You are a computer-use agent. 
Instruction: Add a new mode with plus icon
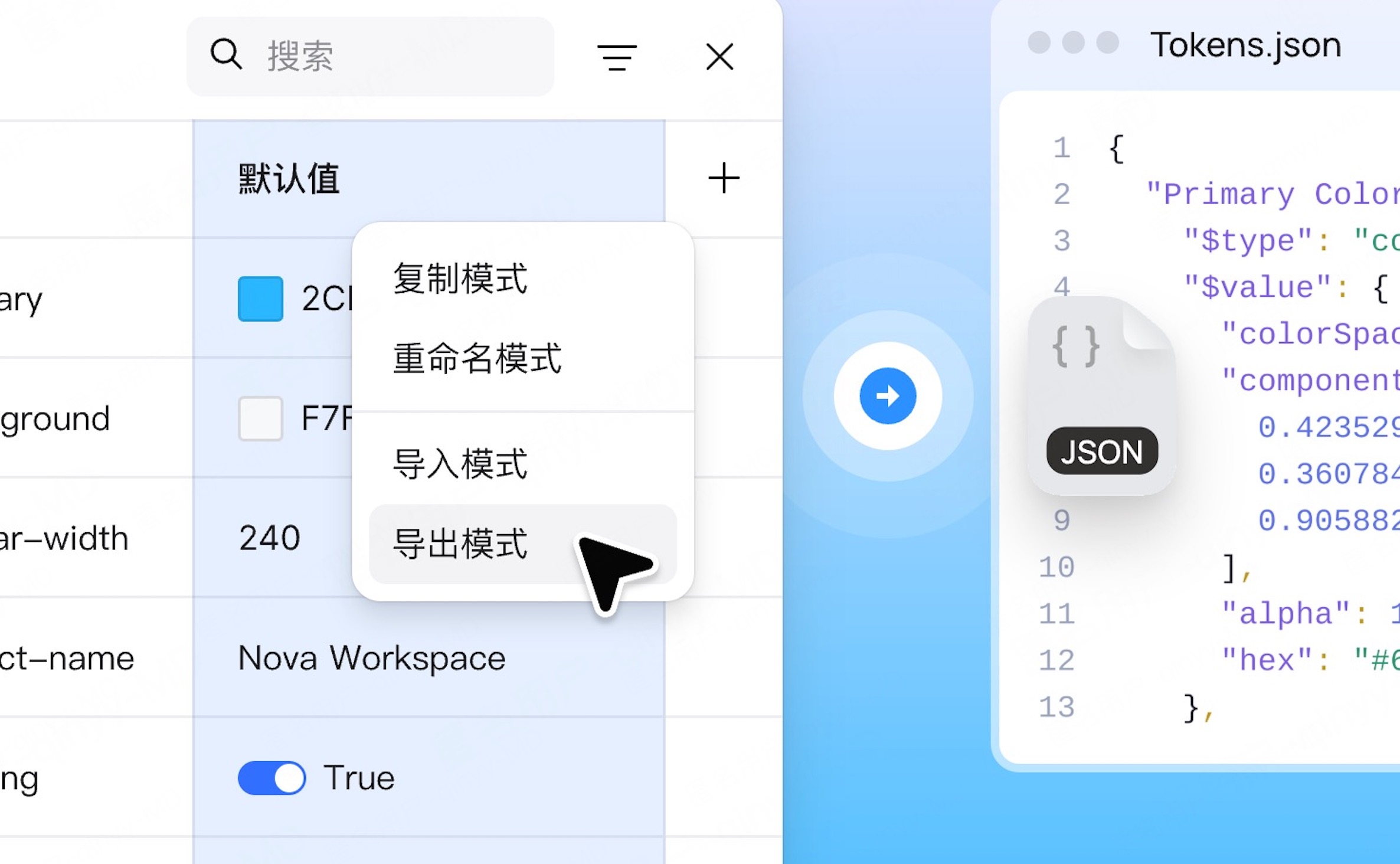tap(724, 178)
